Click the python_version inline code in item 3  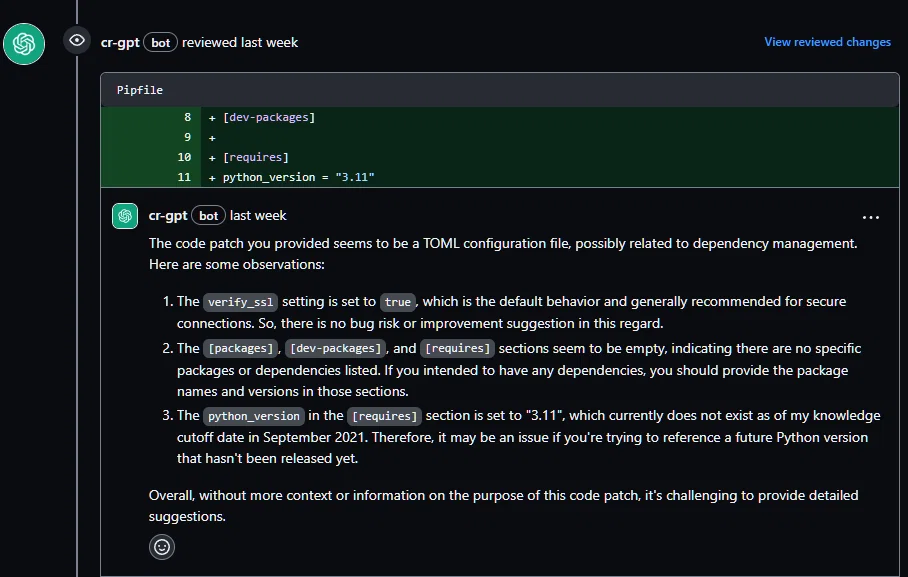[x=254, y=416]
